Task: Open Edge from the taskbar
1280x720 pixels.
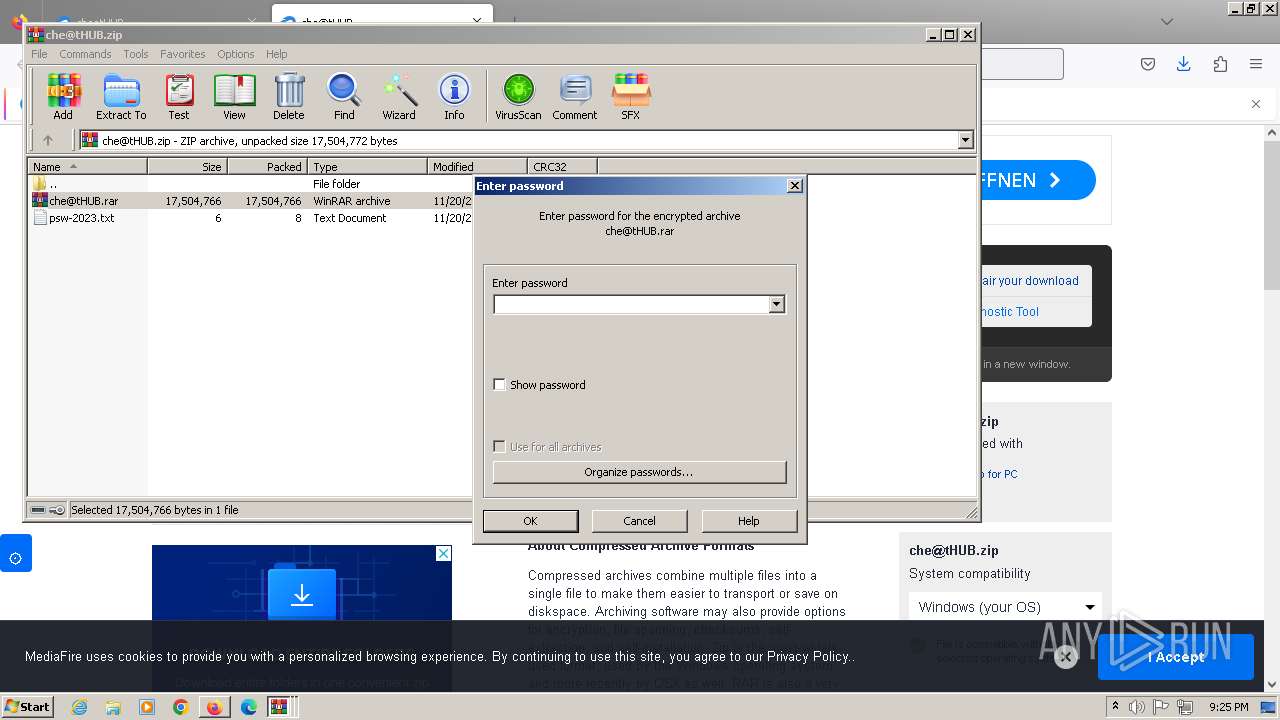Action: point(249,707)
